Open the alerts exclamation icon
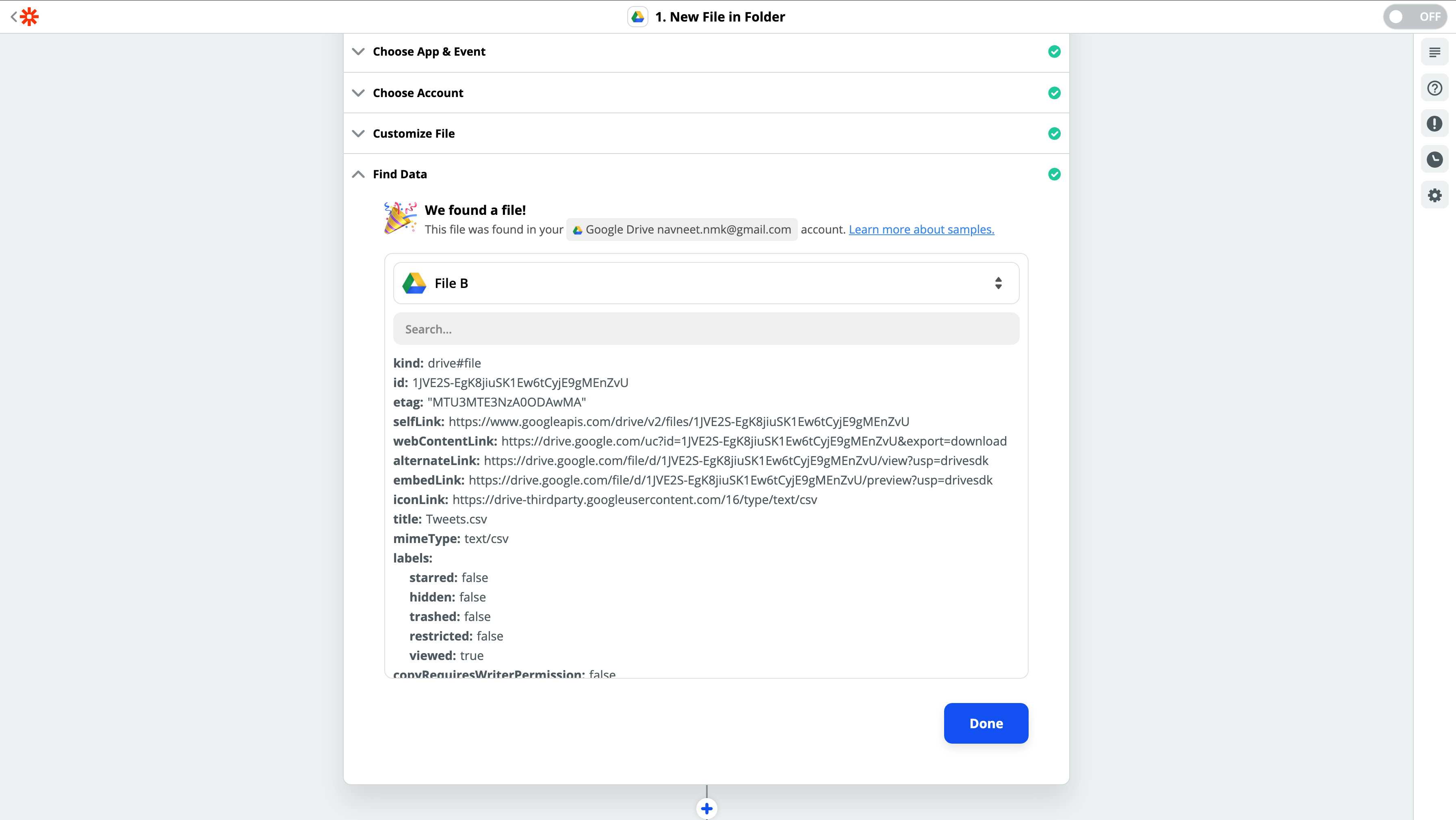Viewport: 1456px width, 820px height. [1434, 124]
